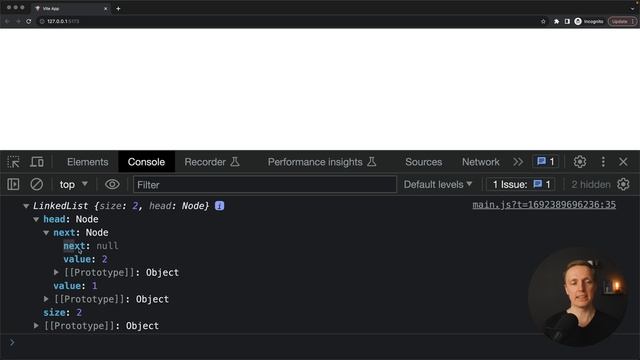Clear console with the ban icon
640x360 pixels.
[36, 184]
